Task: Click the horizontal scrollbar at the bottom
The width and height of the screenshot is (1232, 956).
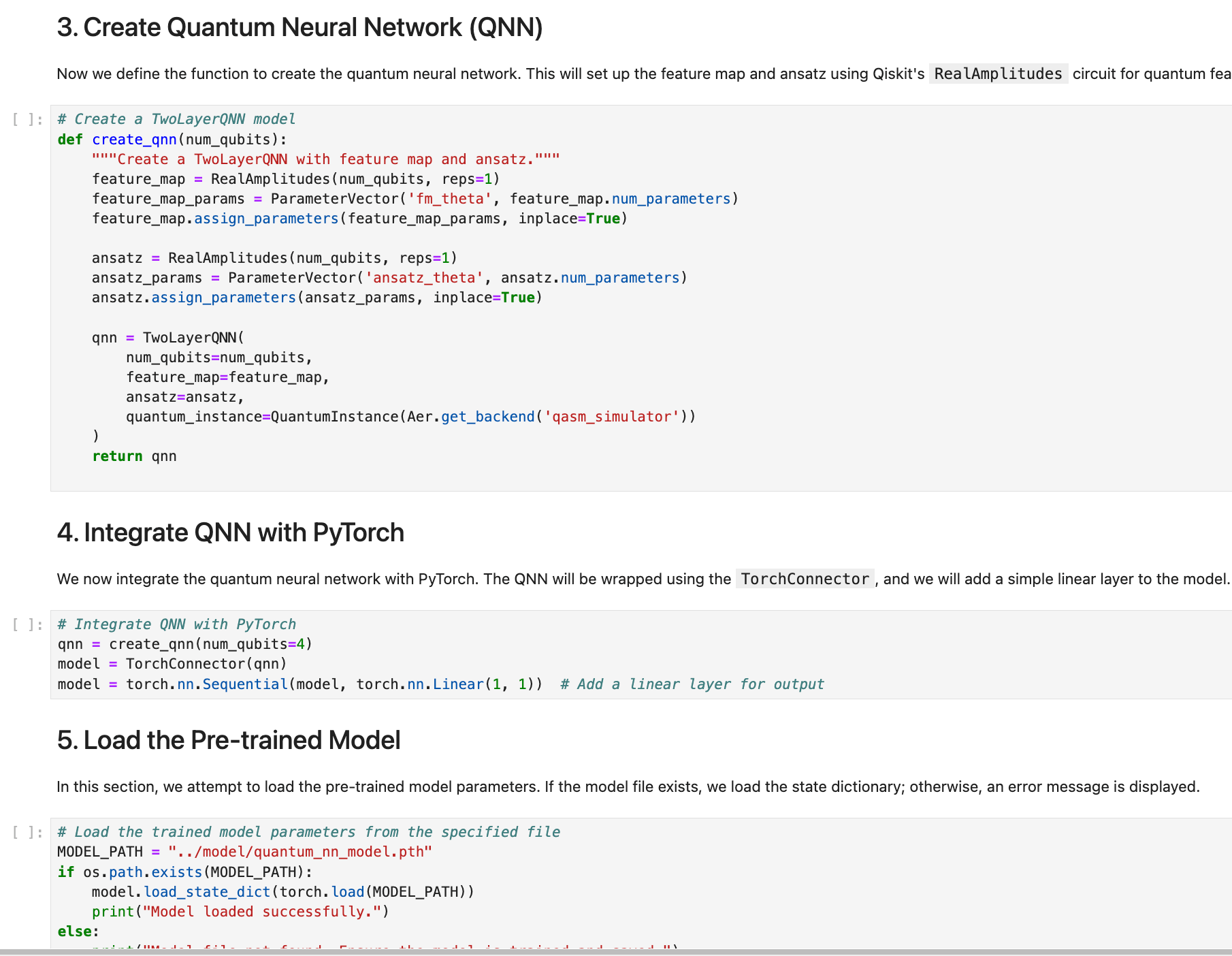Action: 613,952
